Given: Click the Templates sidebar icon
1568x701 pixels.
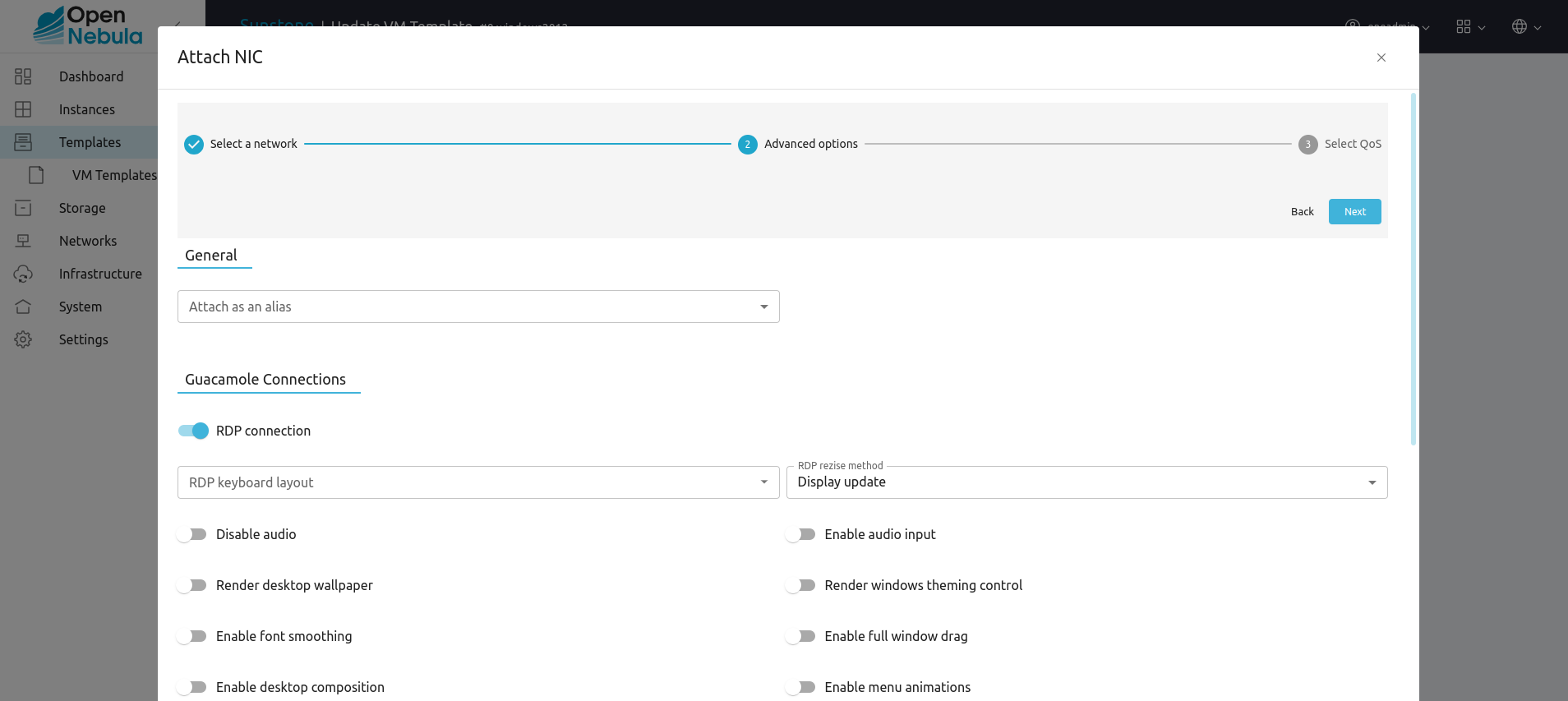Looking at the screenshot, I should pyautogui.click(x=23, y=142).
